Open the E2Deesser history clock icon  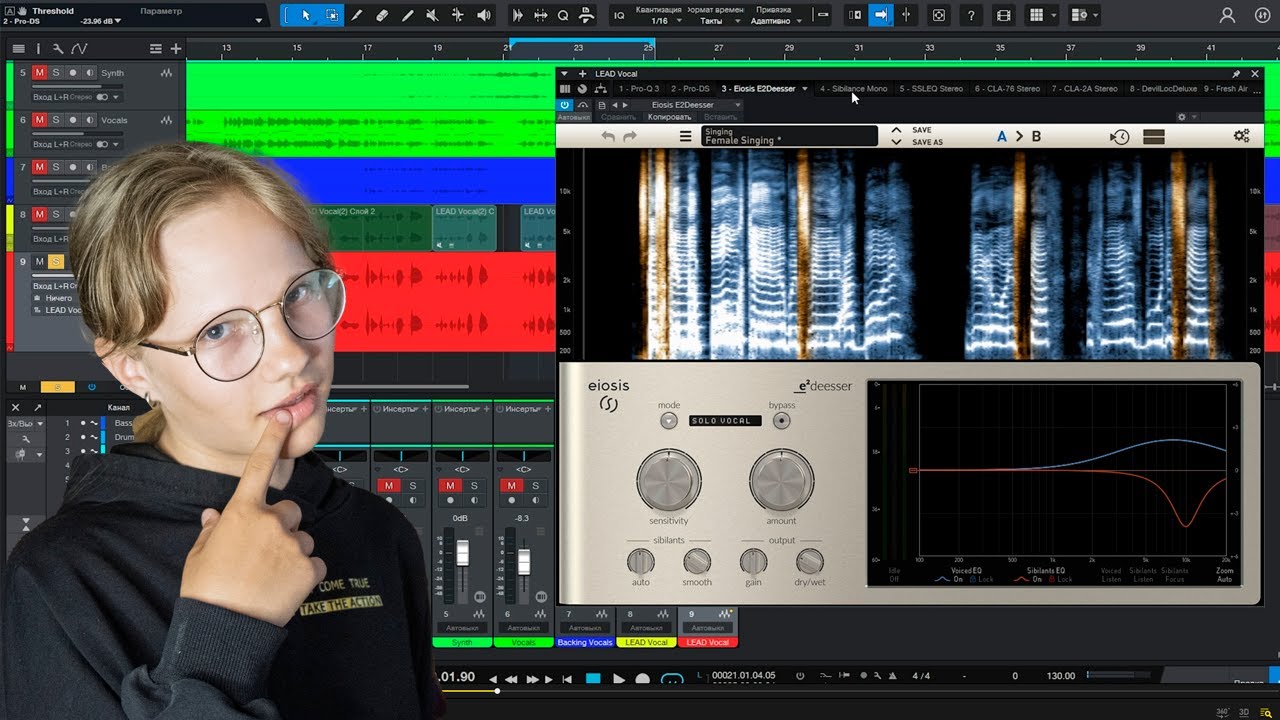click(1120, 137)
